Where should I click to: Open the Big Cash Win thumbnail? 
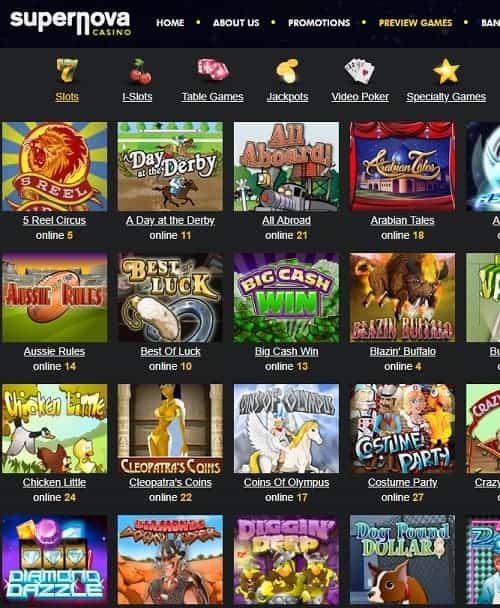(286, 297)
